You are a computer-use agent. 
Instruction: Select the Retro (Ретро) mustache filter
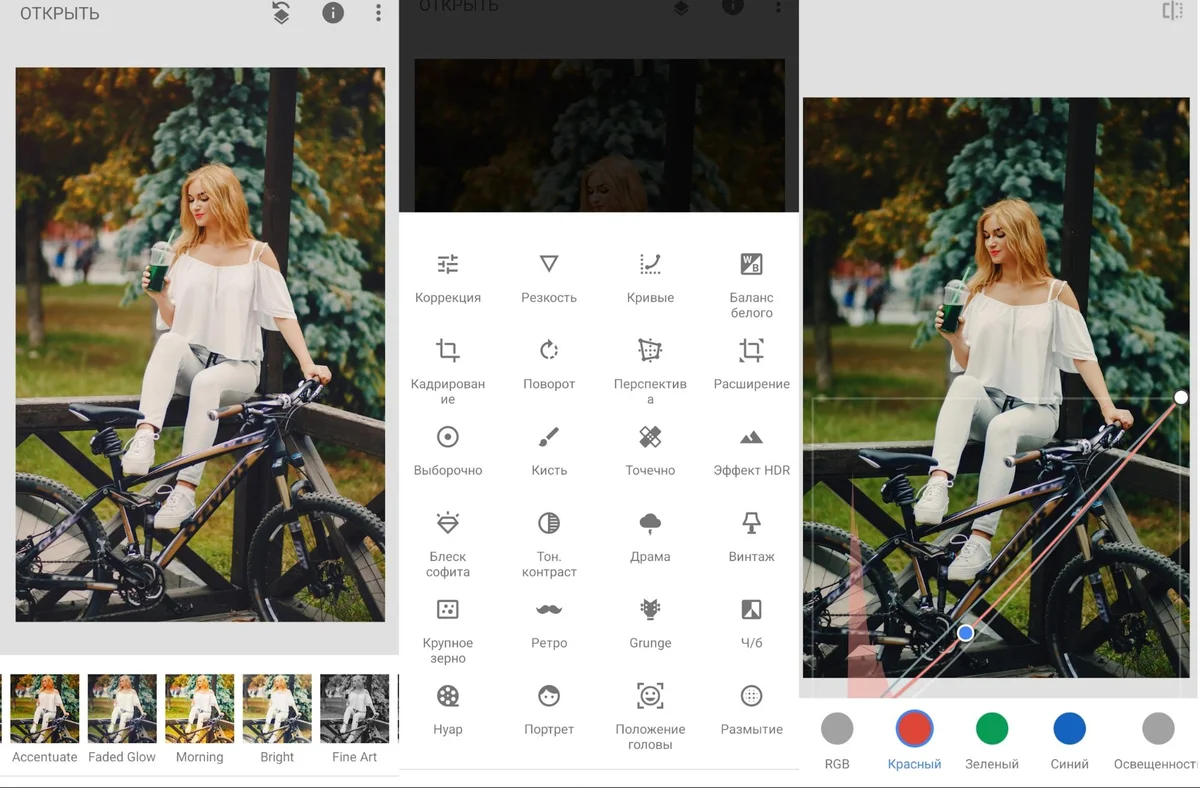(x=548, y=622)
